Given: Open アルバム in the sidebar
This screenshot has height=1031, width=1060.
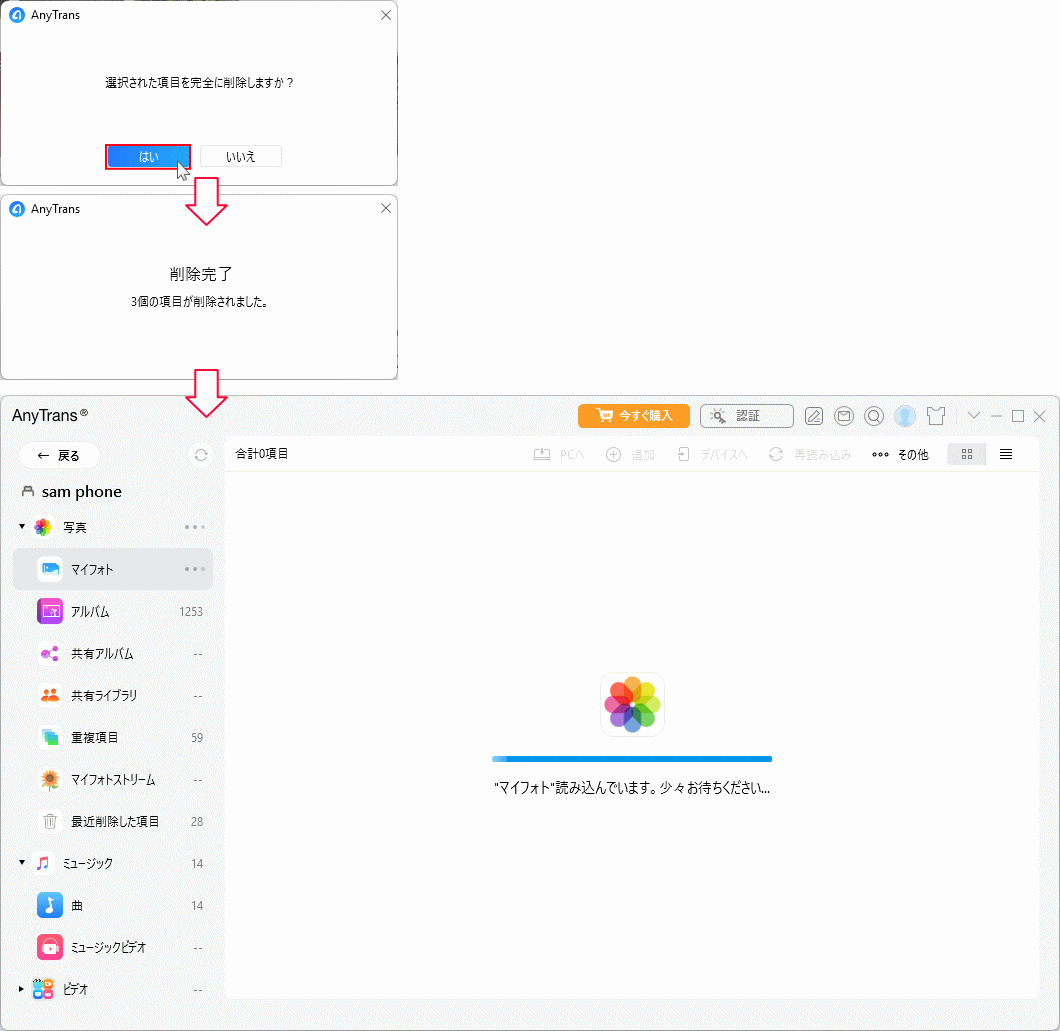Looking at the screenshot, I should (x=113, y=611).
